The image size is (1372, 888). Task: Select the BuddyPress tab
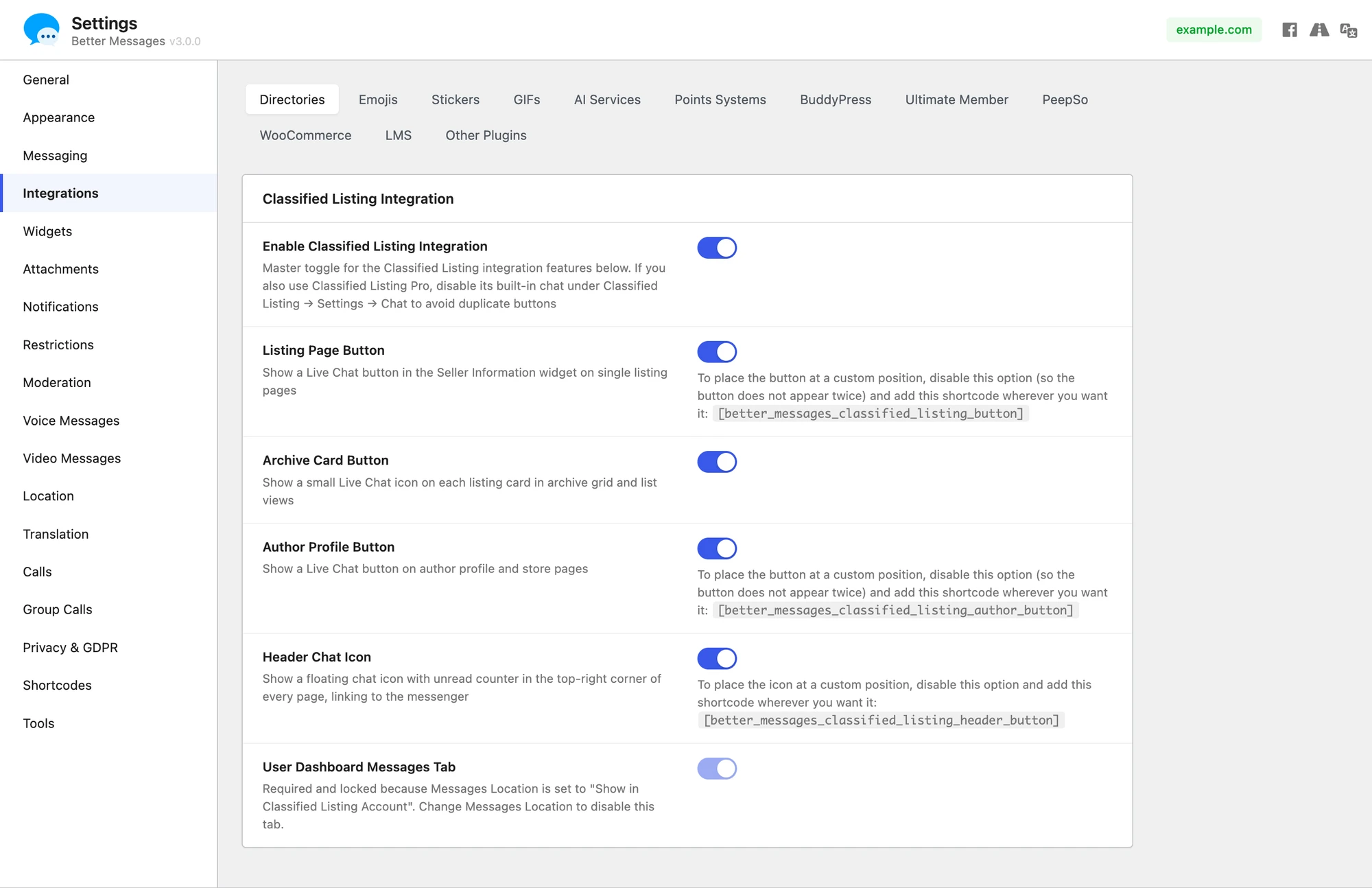click(x=836, y=100)
